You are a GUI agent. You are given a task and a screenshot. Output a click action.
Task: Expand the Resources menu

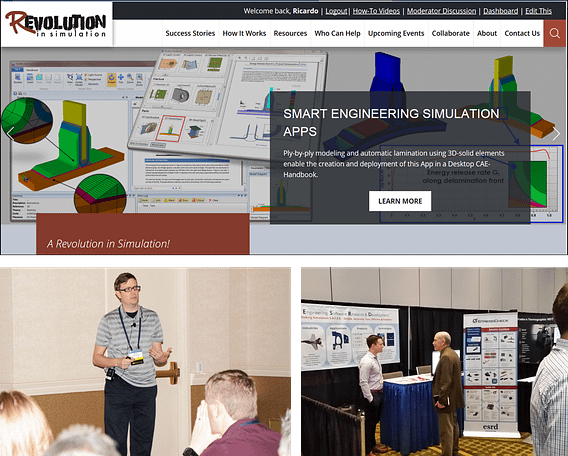click(x=290, y=33)
